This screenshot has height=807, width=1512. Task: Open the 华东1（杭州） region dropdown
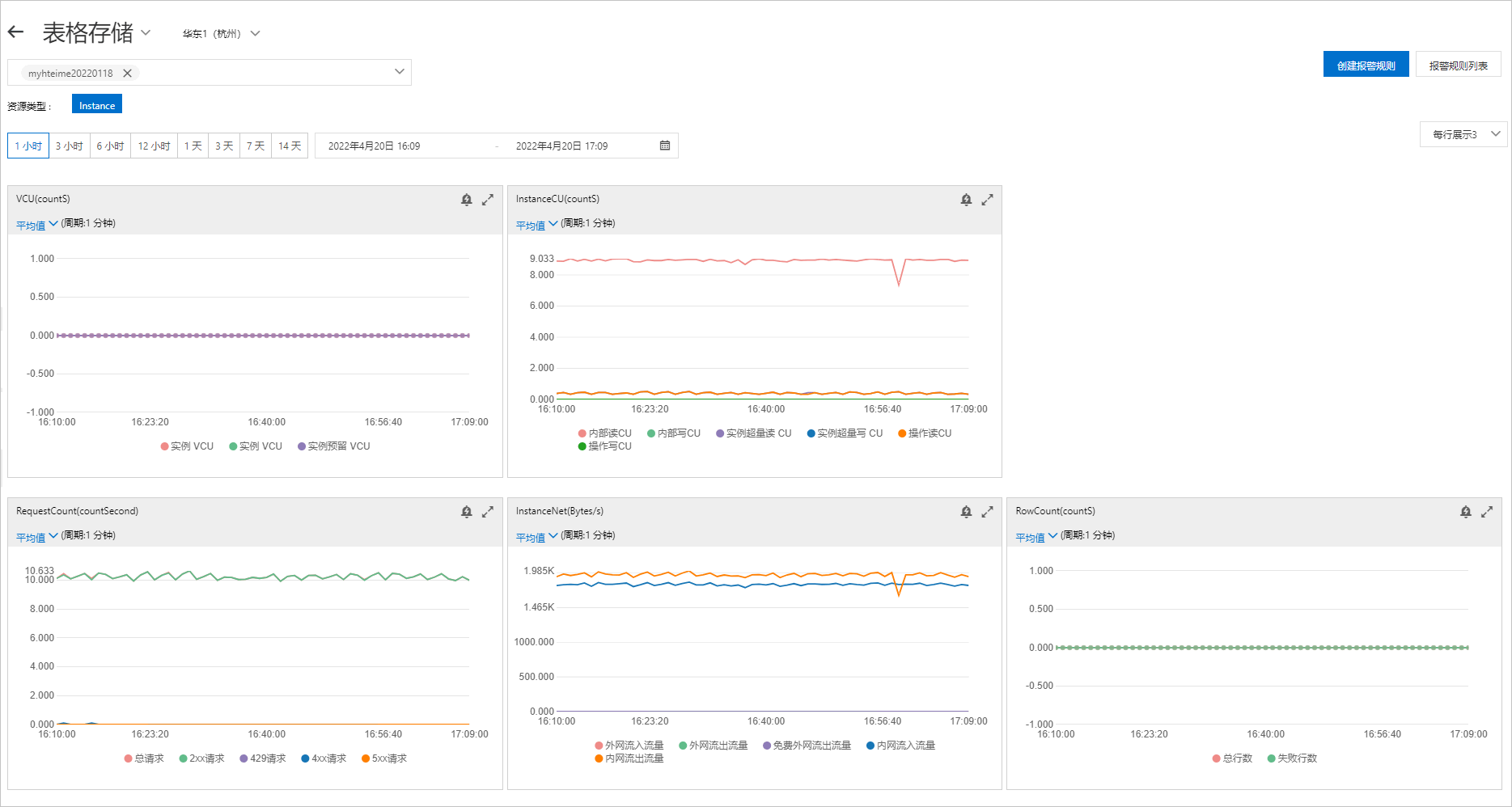click(x=256, y=33)
